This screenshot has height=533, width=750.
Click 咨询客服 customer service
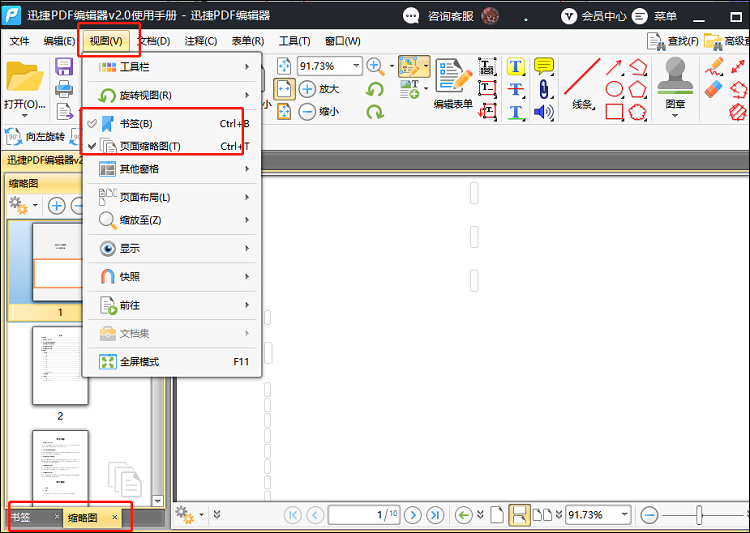point(439,16)
